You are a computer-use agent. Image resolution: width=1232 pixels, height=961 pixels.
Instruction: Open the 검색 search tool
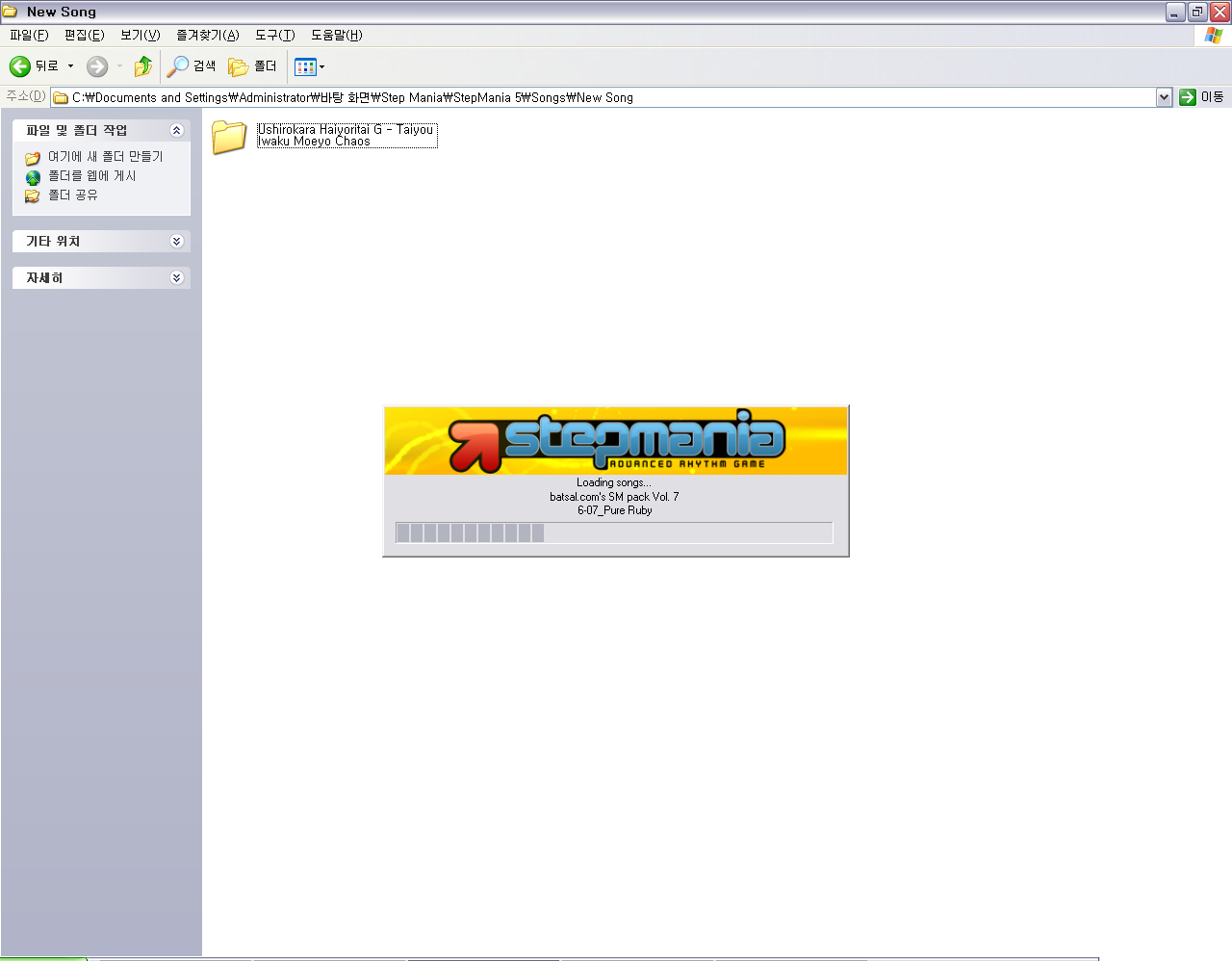click(x=192, y=66)
